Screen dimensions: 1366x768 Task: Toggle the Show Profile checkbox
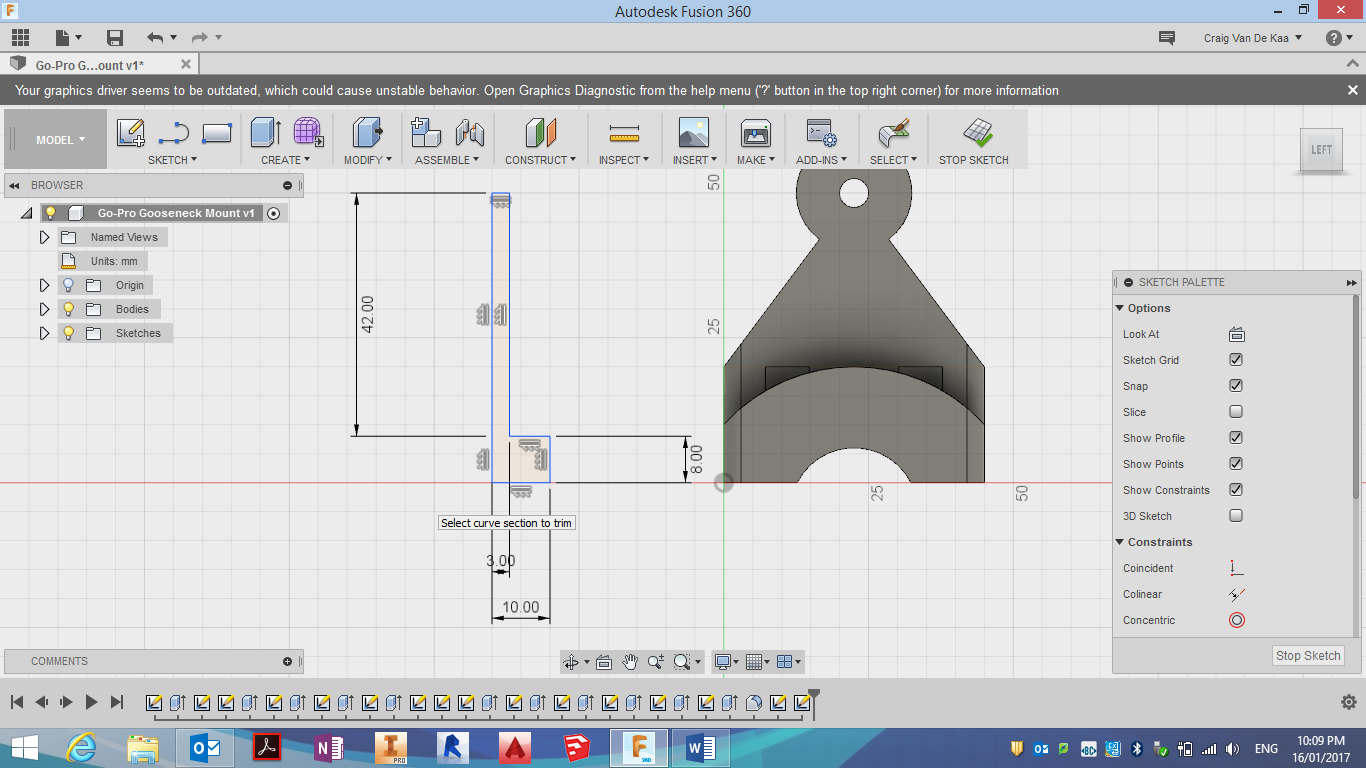point(1236,438)
